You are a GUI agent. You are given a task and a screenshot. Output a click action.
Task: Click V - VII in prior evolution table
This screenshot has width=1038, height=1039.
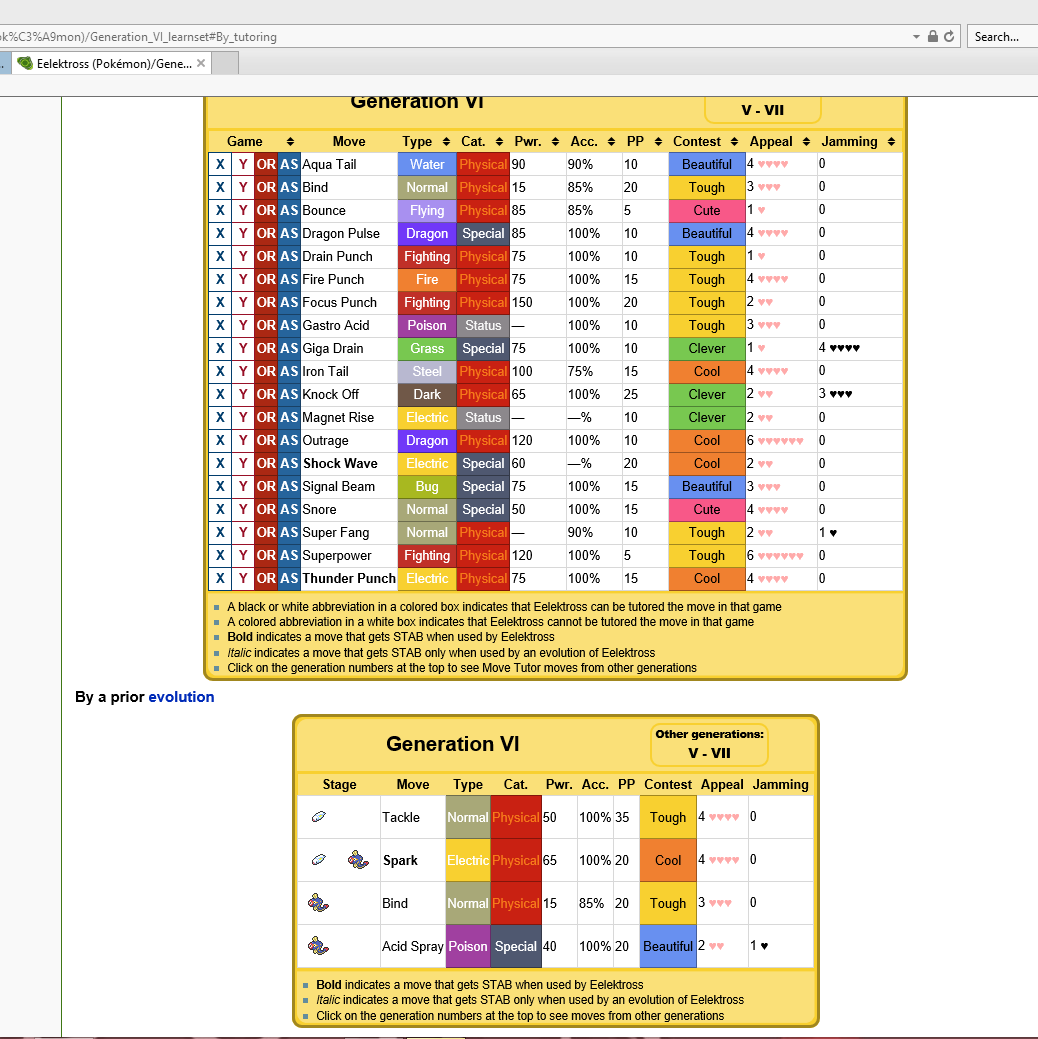pos(709,753)
